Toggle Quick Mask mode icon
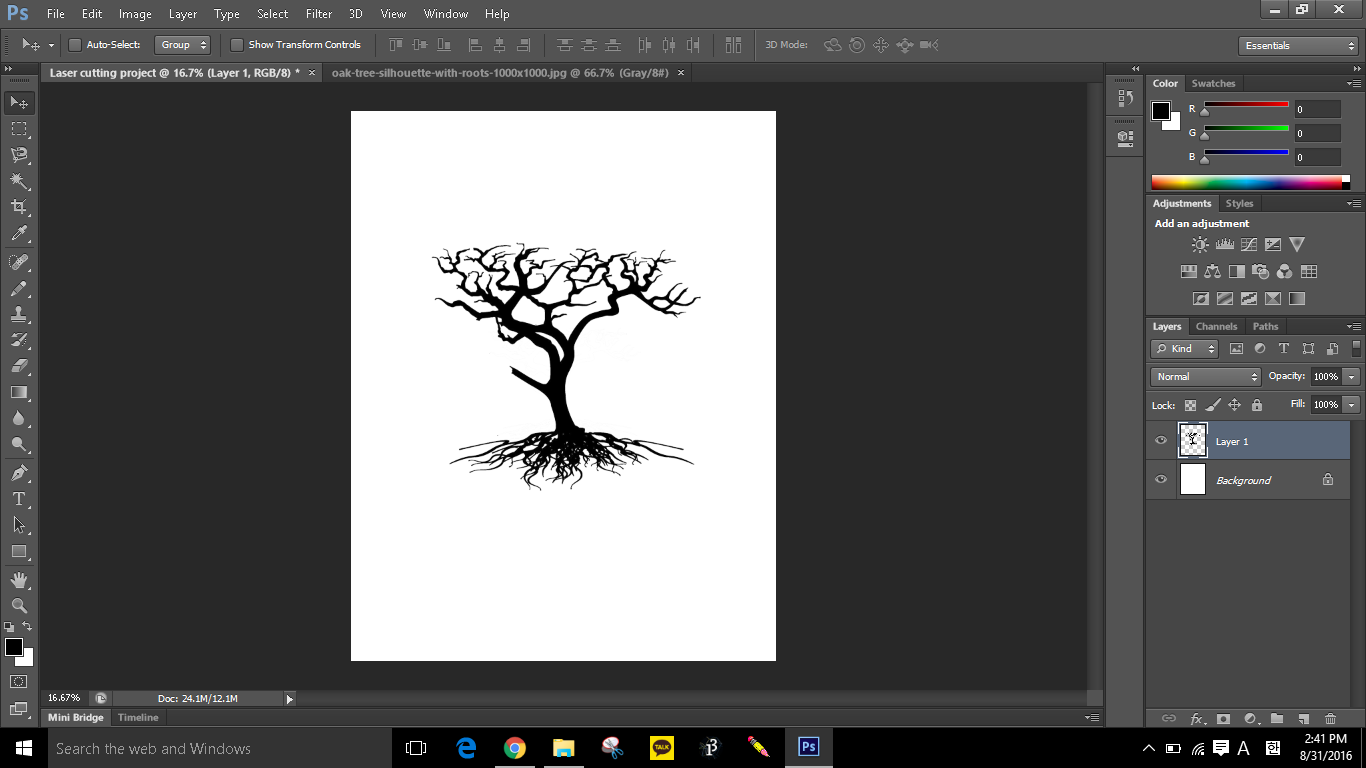Image resolution: width=1366 pixels, height=768 pixels. coord(19,682)
